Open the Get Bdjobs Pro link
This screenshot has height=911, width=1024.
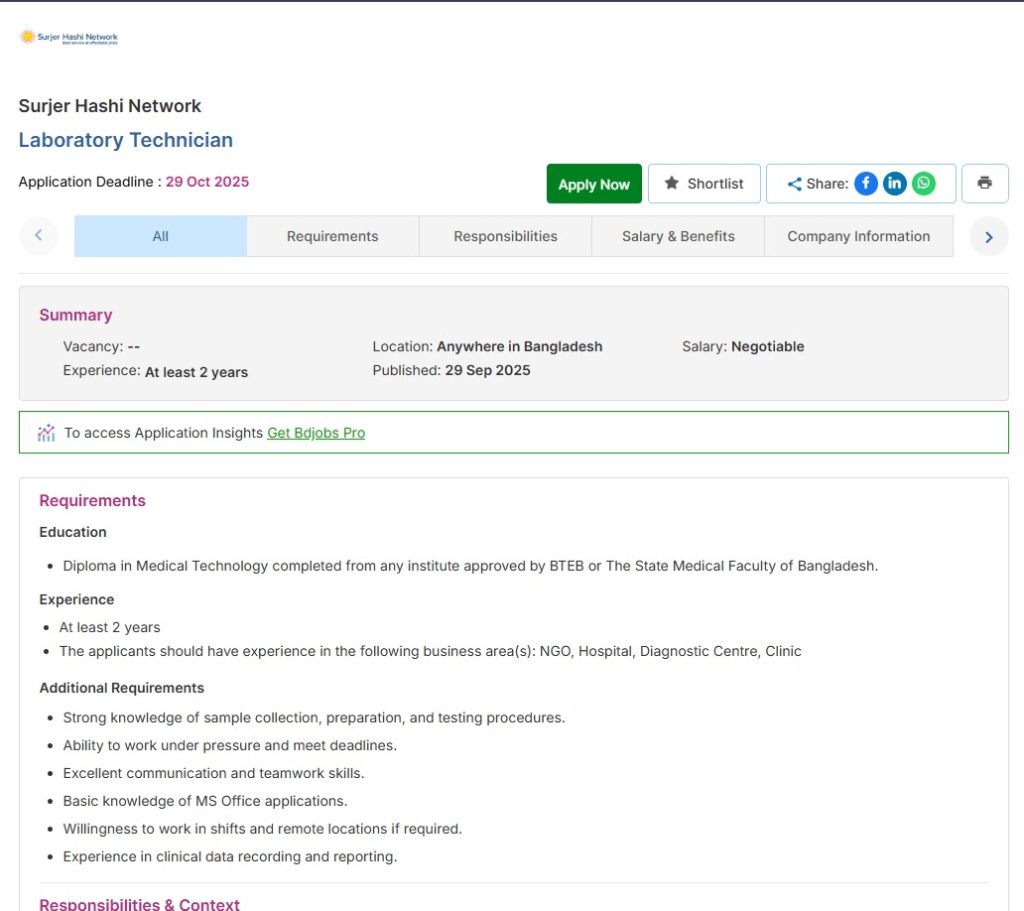[x=316, y=433]
